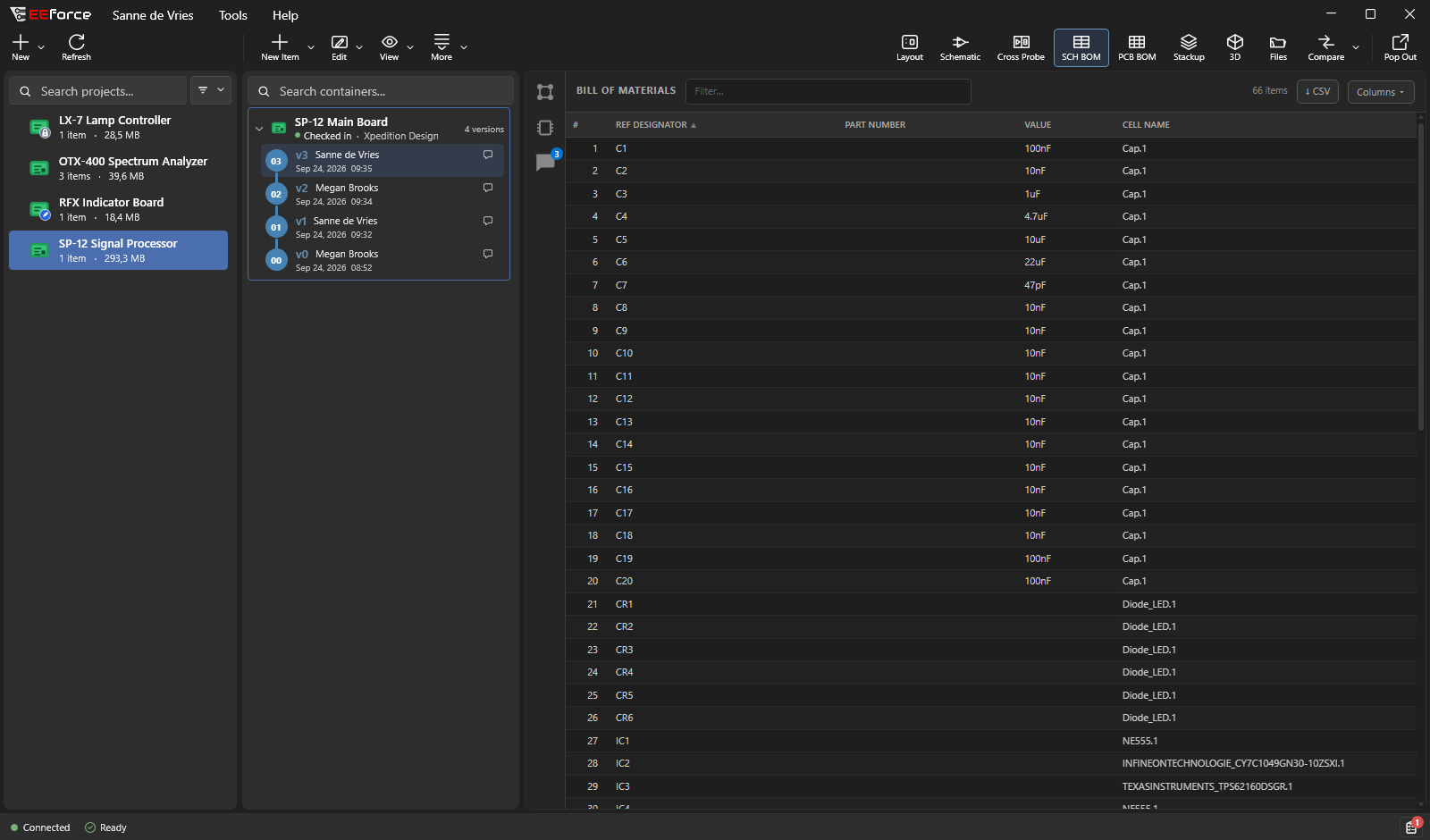Open the components sidebar icon
This screenshot has width=1430, height=840.
[x=545, y=128]
